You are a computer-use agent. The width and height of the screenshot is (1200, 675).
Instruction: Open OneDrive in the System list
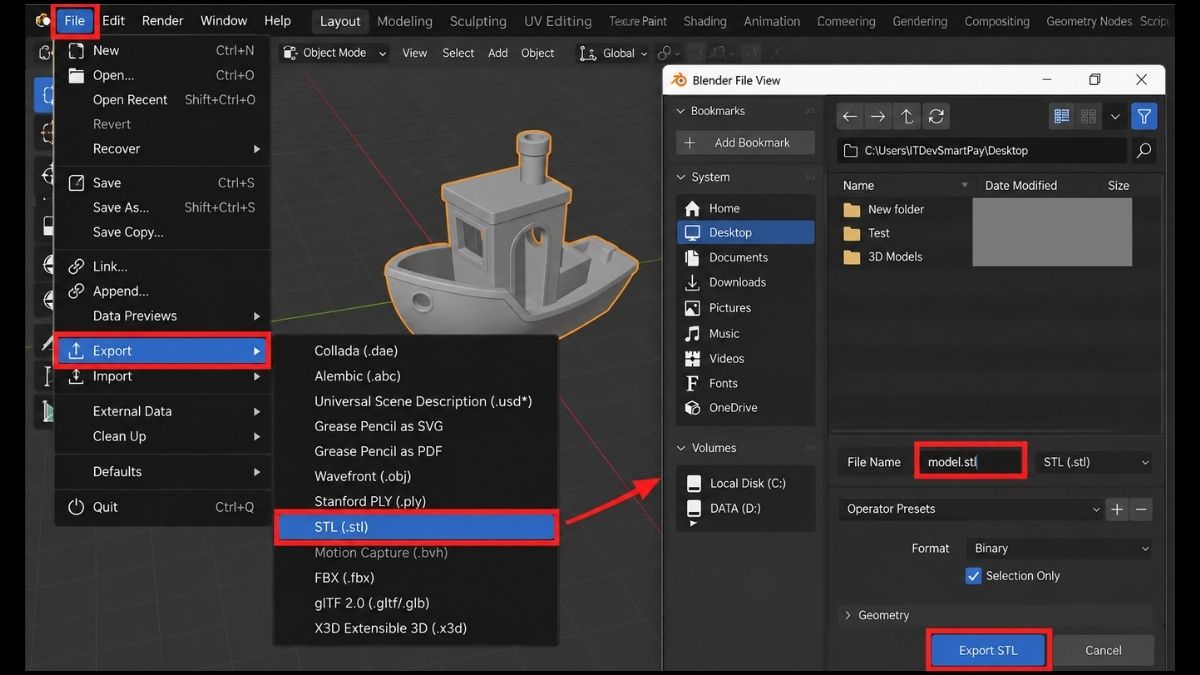[745, 408]
